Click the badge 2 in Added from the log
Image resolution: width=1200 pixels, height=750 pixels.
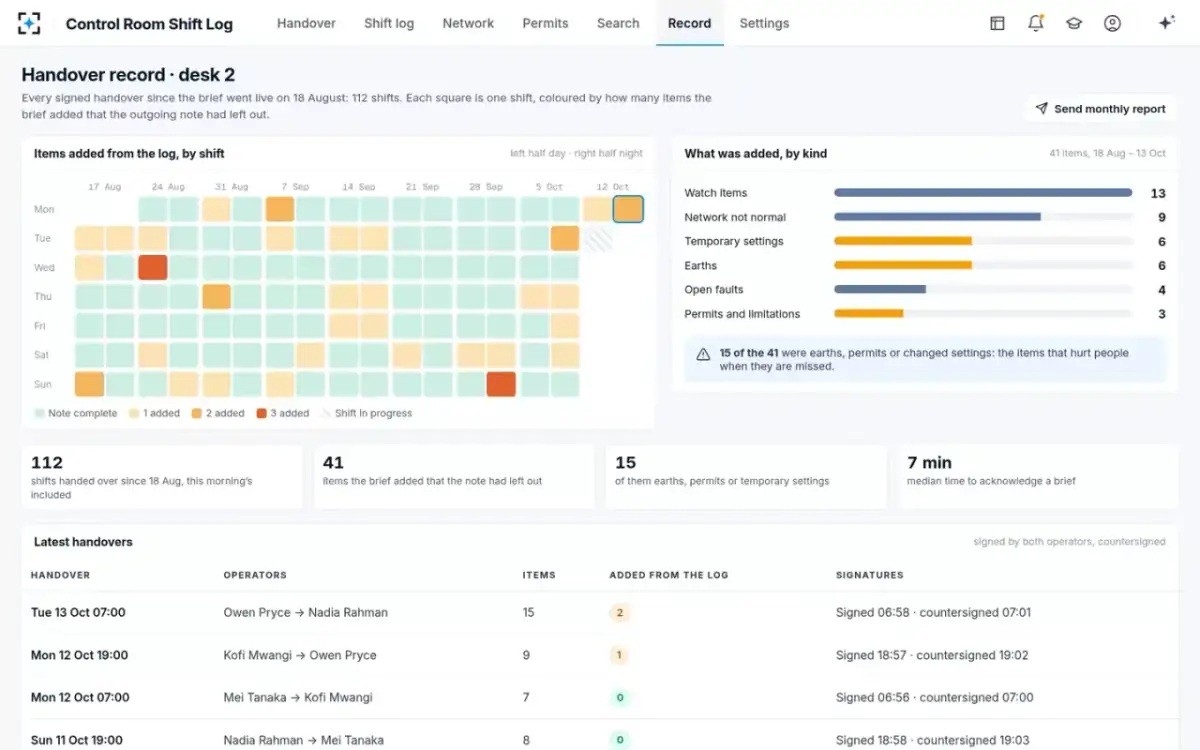620,613
